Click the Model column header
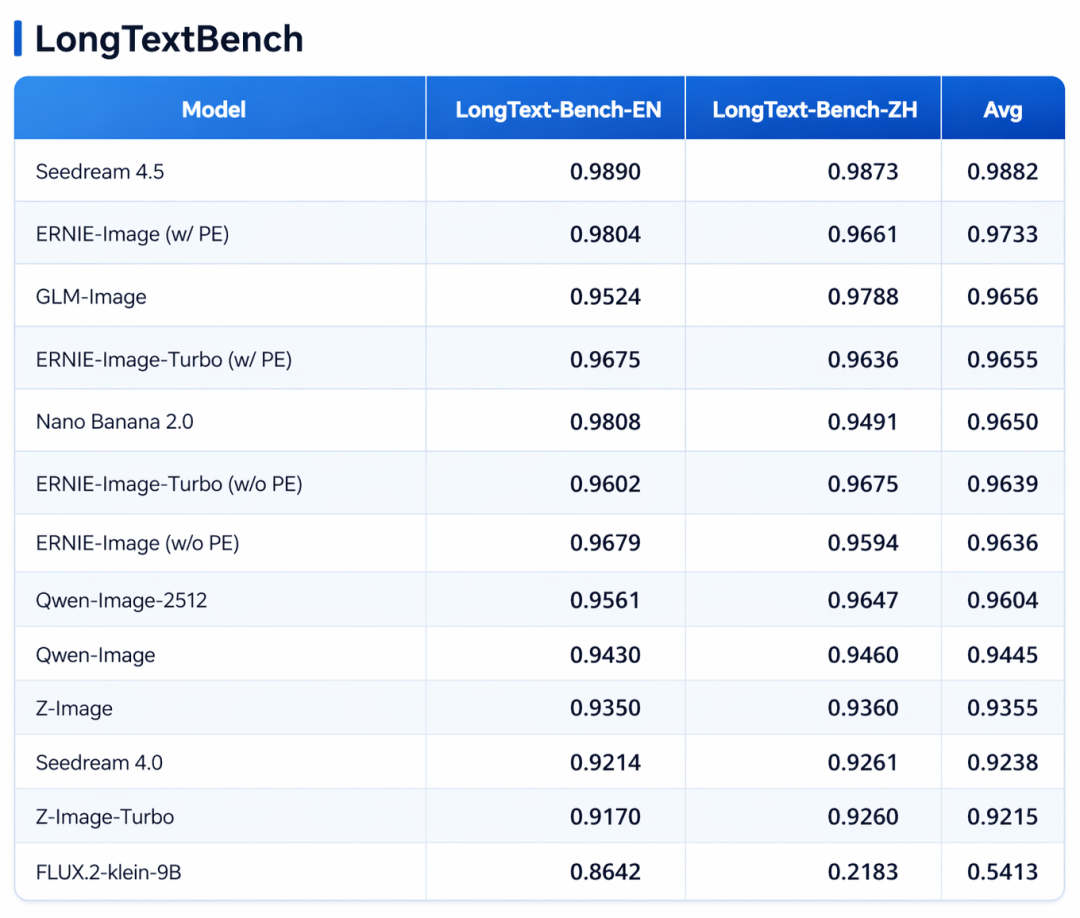The height and width of the screenshot is (918, 1080). pyautogui.click(x=214, y=109)
